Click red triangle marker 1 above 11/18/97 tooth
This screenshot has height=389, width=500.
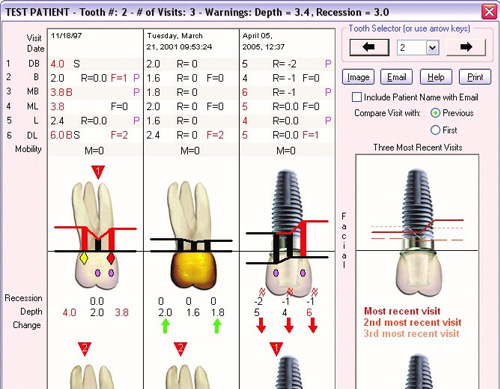(x=98, y=172)
